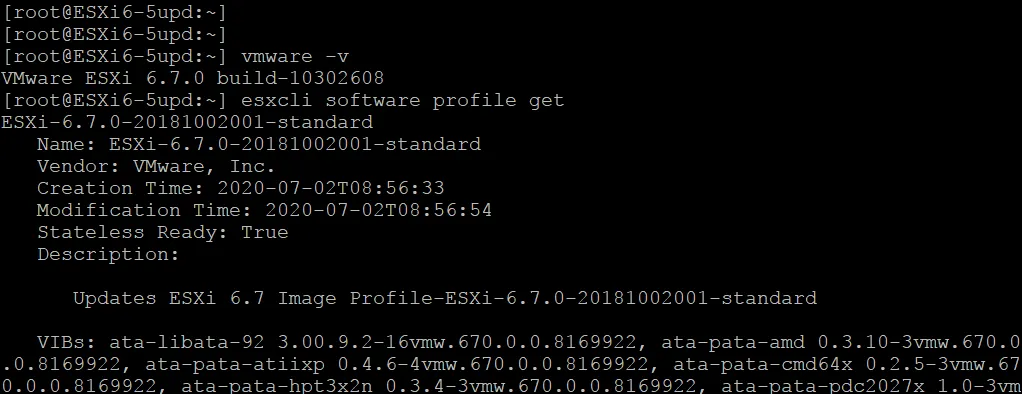Click the first empty root prompt line
1022x394 pixels.
(x=113, y=12)
